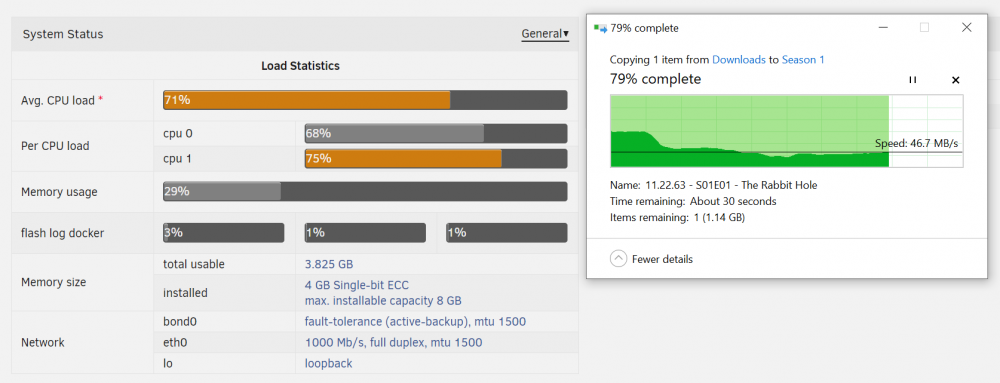Click the third flash log docker 1% bar

point(506,233)
